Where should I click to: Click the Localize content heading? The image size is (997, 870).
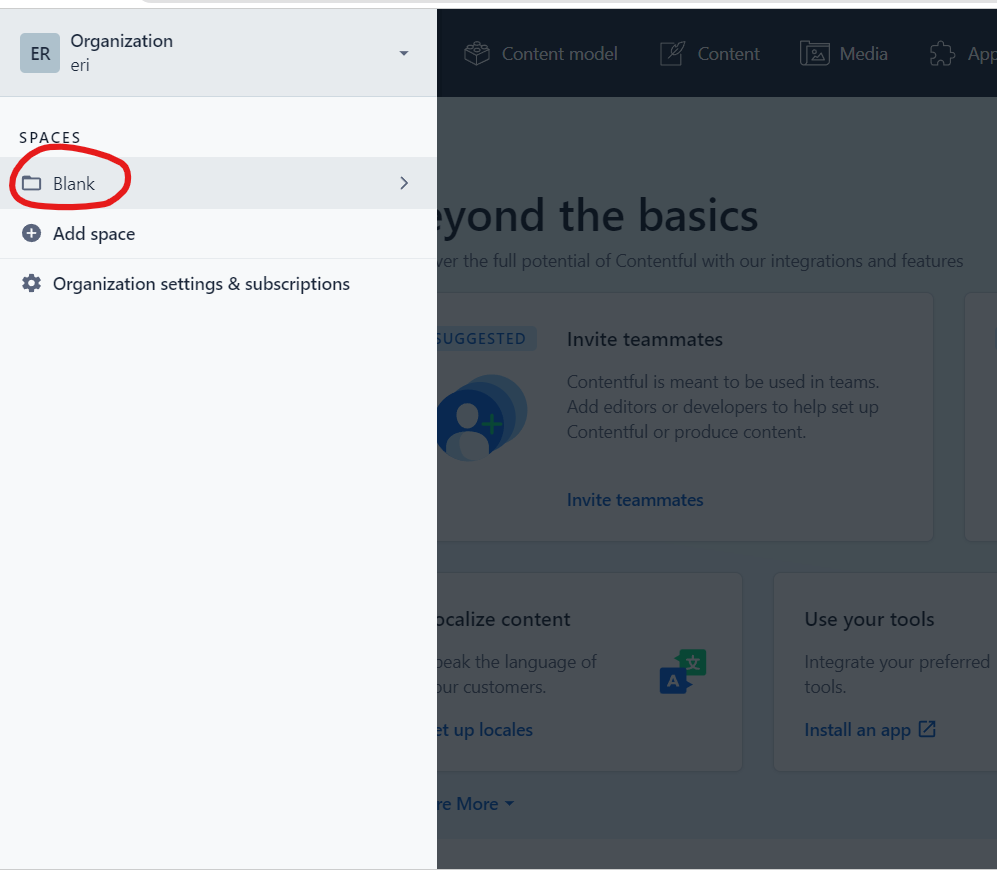point(504,619)
